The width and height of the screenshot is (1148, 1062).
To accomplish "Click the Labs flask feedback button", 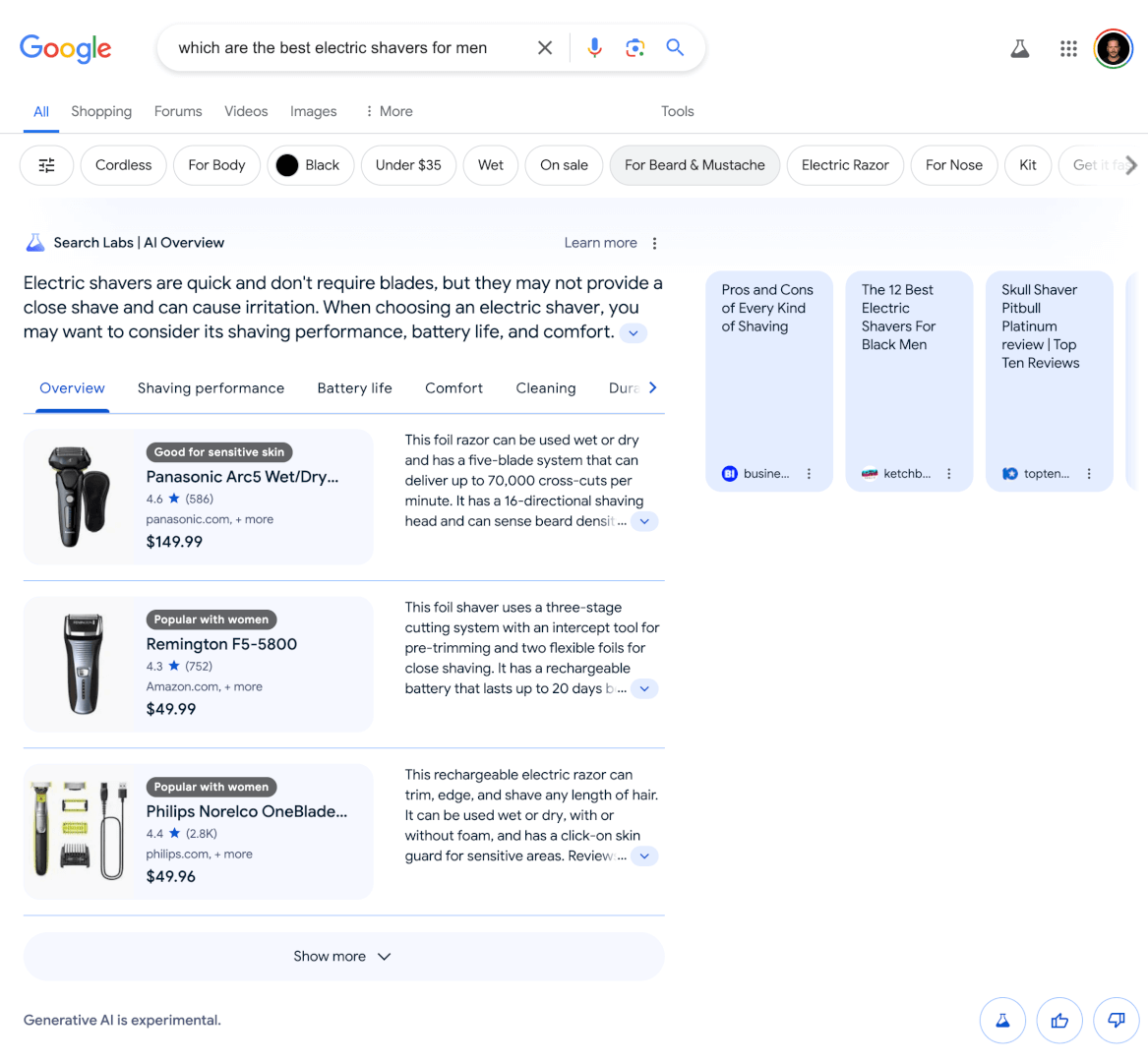I will pos(1002,1021).
